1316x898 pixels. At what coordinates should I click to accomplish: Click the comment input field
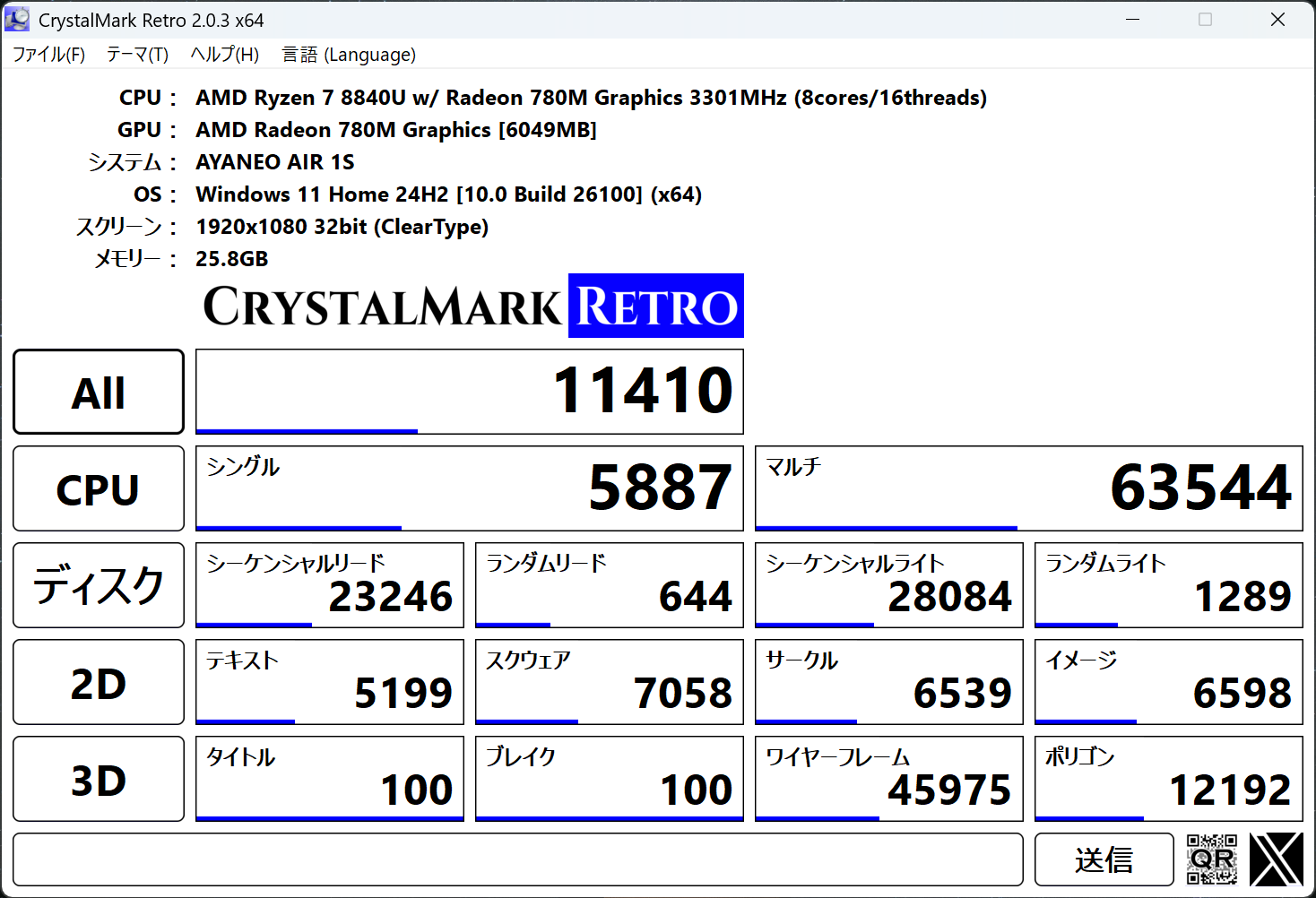[x=520, y=859]
